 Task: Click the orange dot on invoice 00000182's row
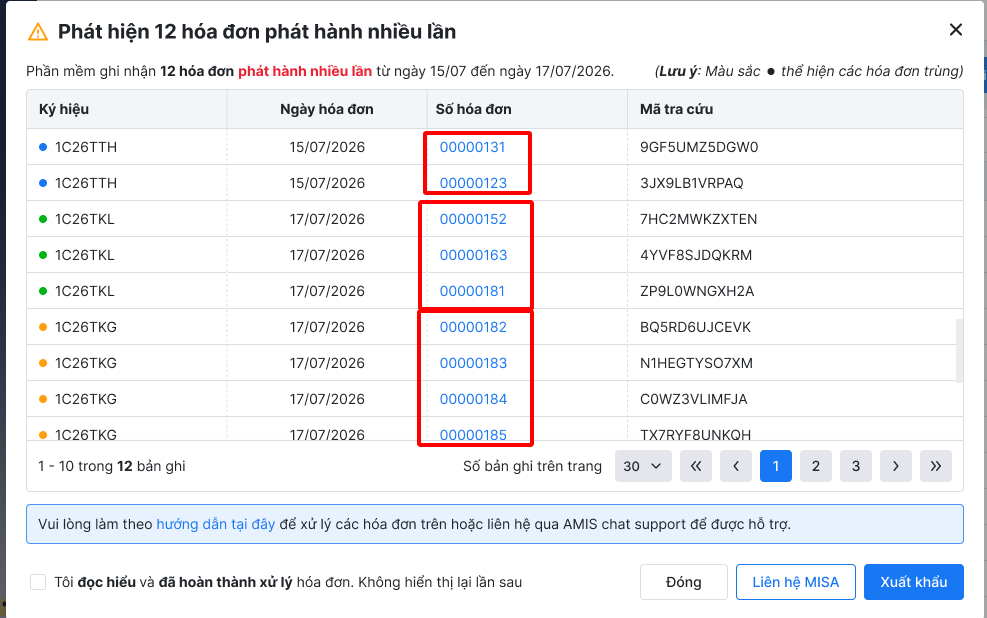click(43, 327)
